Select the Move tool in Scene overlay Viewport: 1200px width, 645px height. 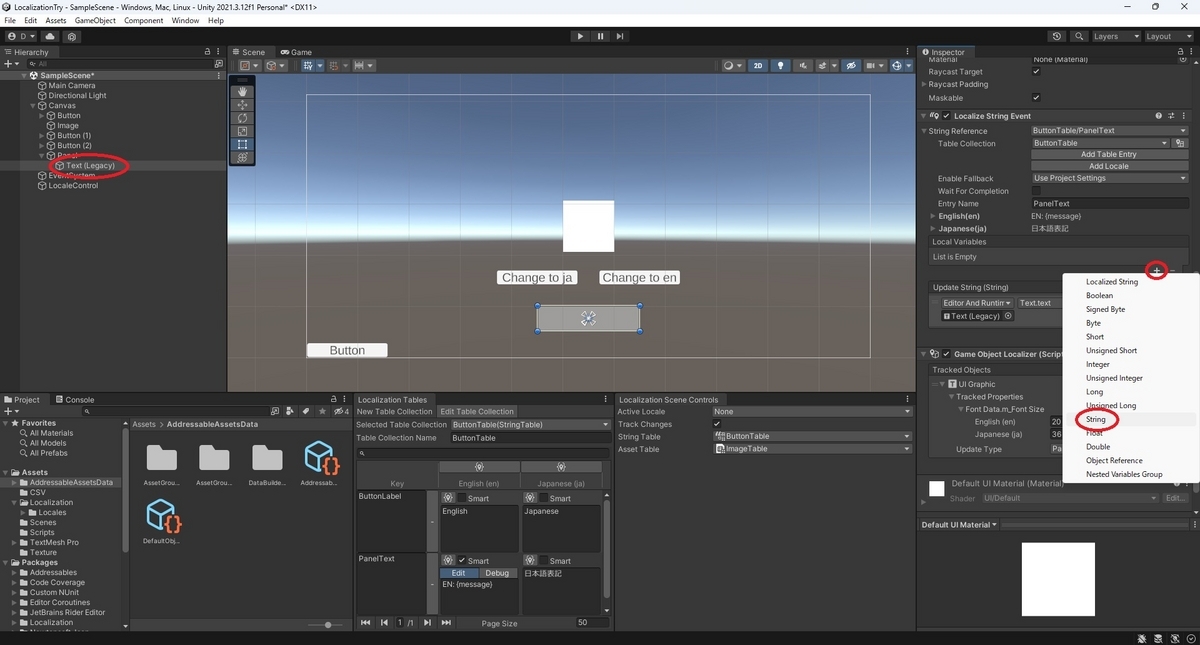pos(241,105)
